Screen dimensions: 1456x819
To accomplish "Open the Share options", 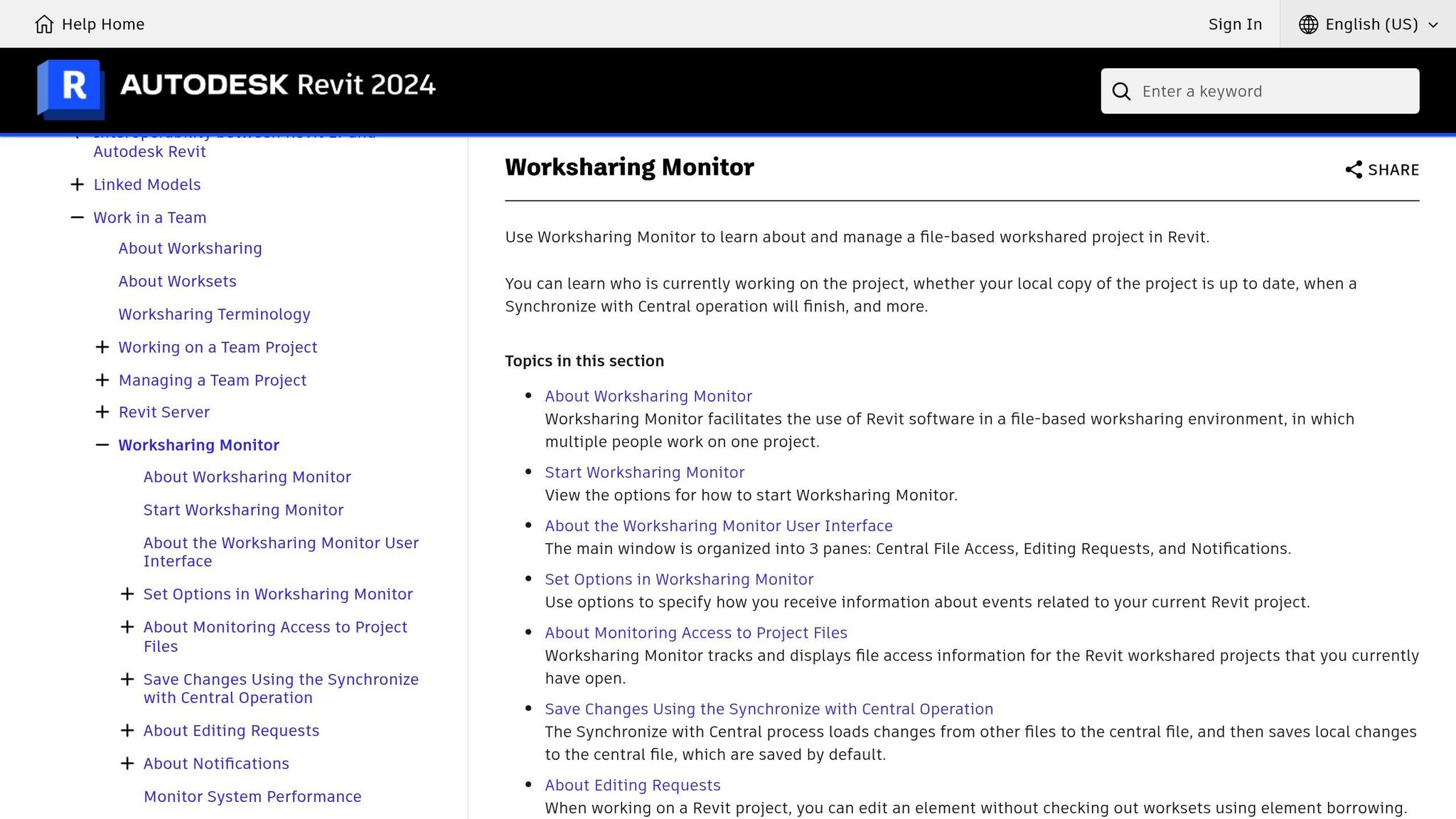I will [x=1380, y=170].
